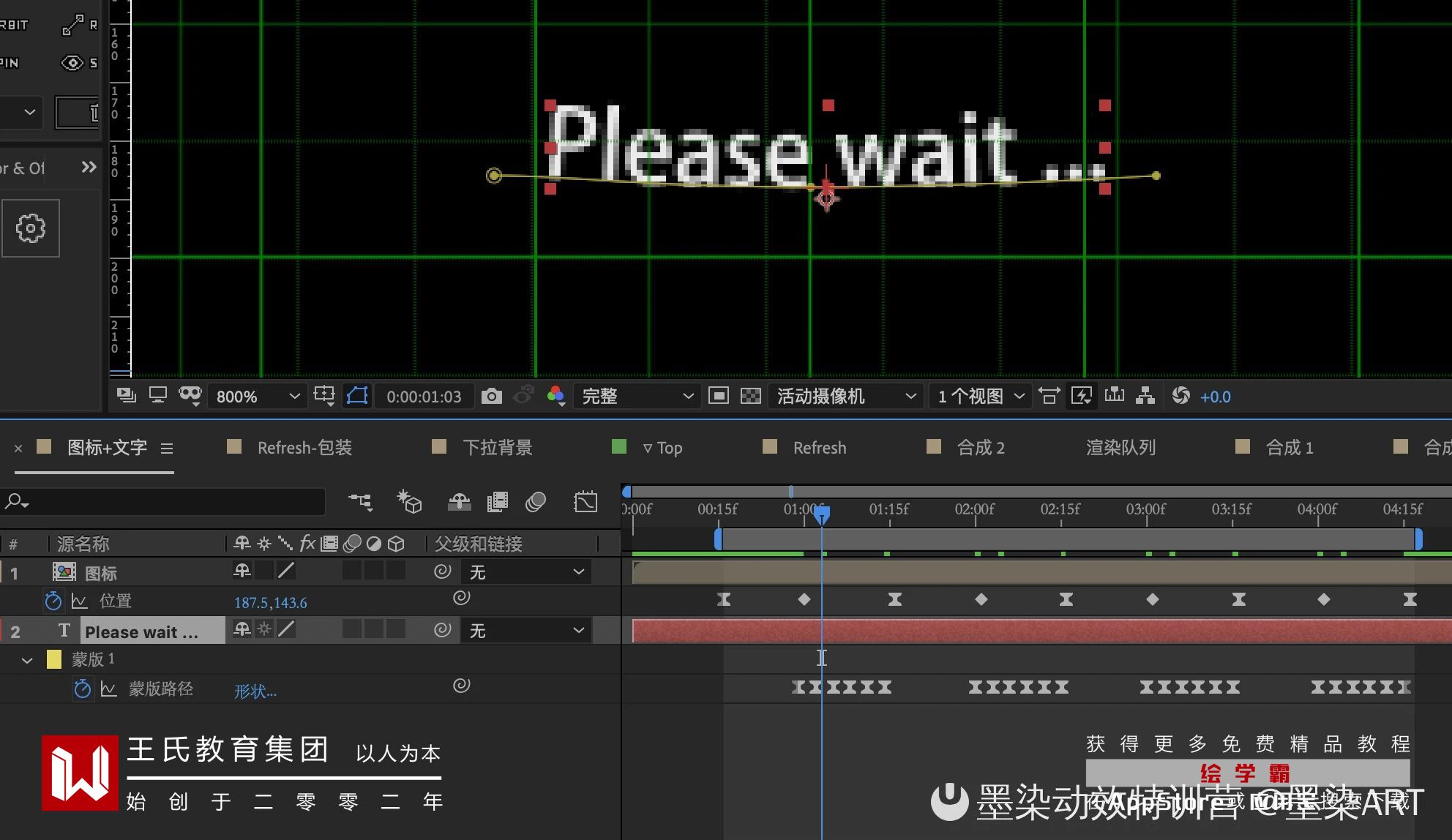Image resolution: width=1452 pixels, height=840 pixels.
Task: Toggle the position stopwatch of 图标 layer
Action: (53, 601)
